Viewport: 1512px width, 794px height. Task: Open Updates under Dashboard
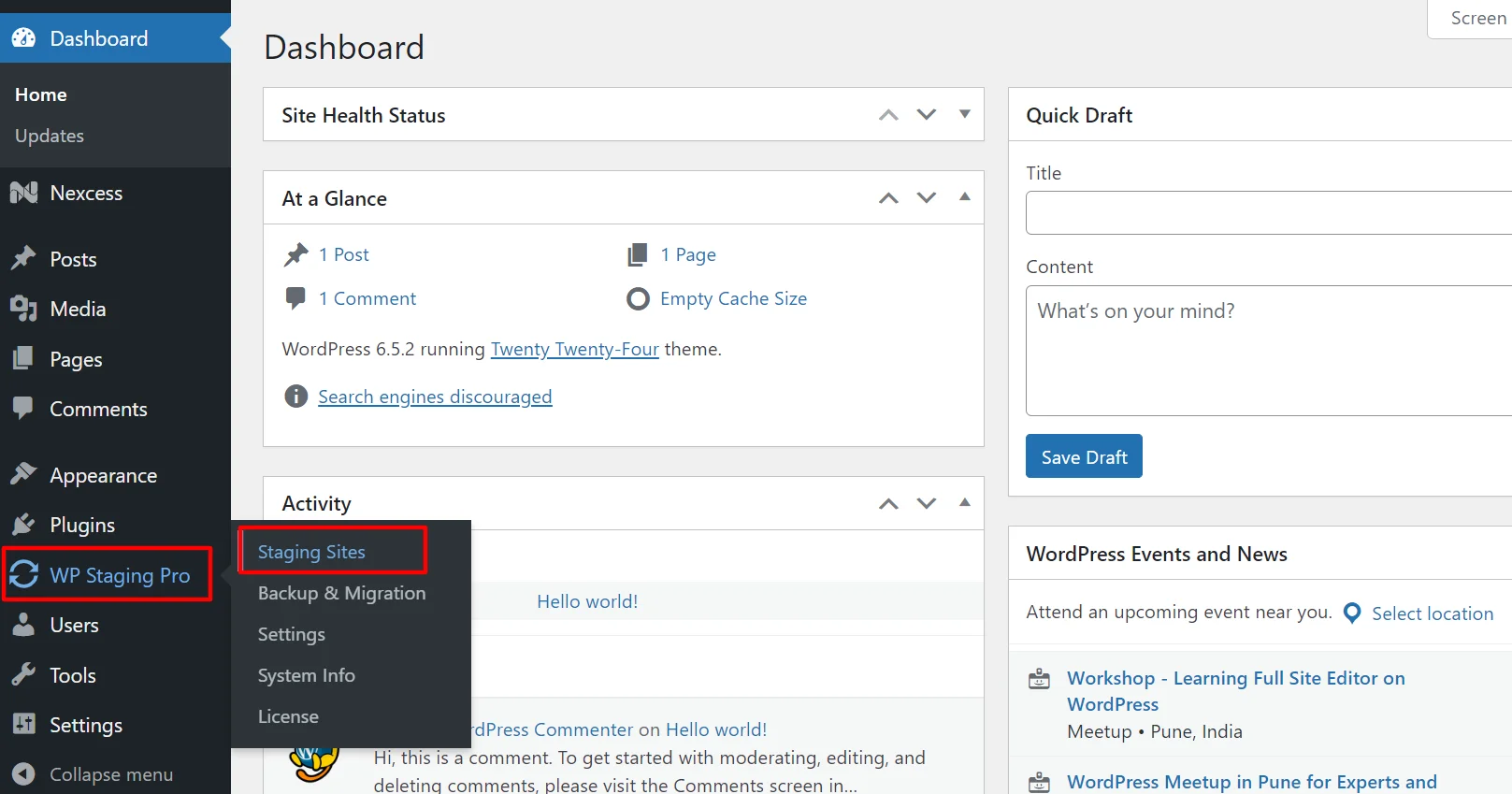pos(50,136)
